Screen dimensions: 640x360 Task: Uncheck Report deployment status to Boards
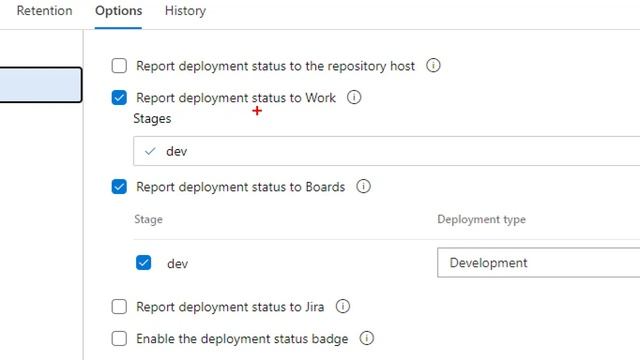119,187
